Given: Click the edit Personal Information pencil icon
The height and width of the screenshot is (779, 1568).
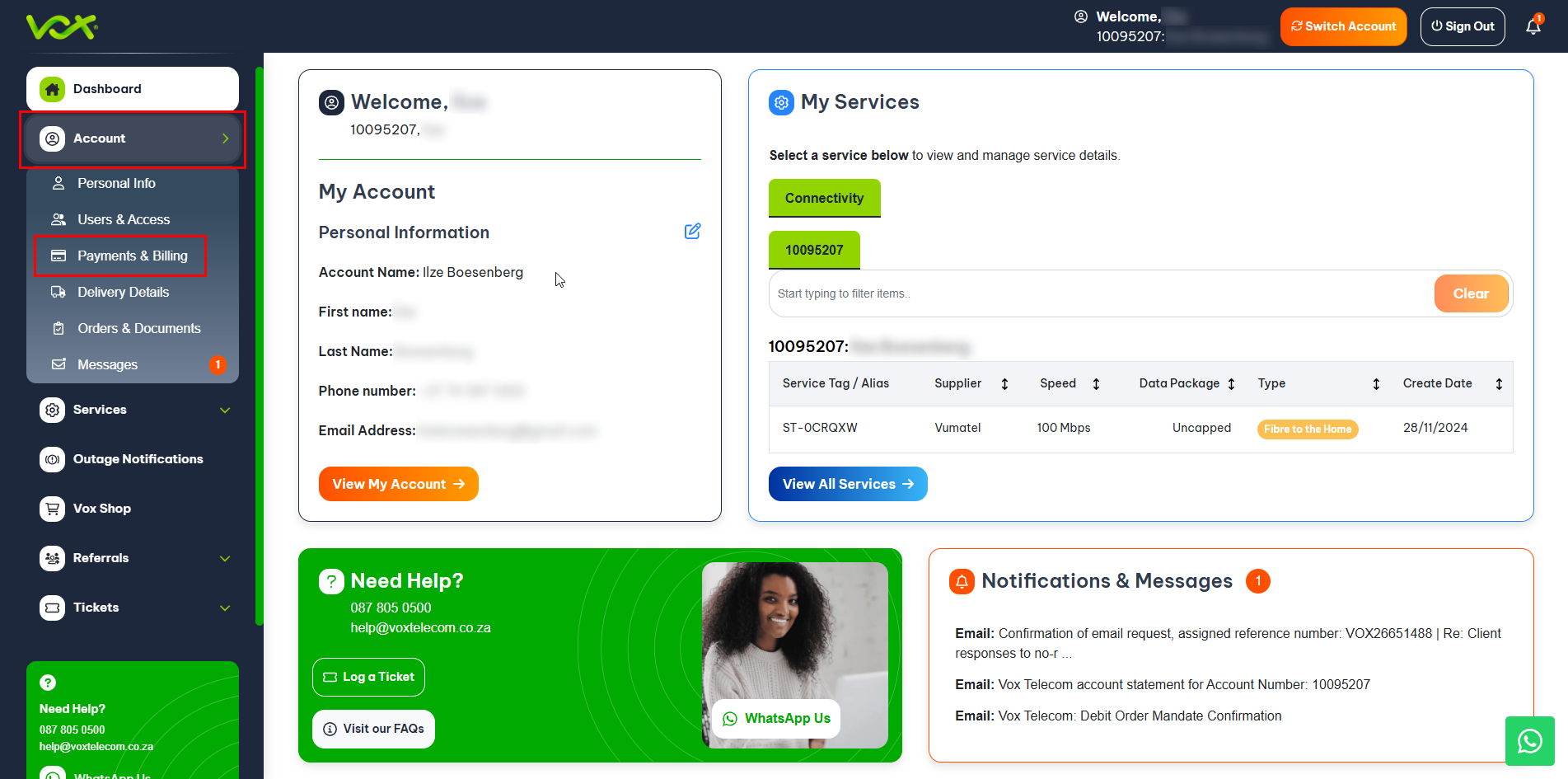Looking at the screenshot, I should click(x=692, y=232).
